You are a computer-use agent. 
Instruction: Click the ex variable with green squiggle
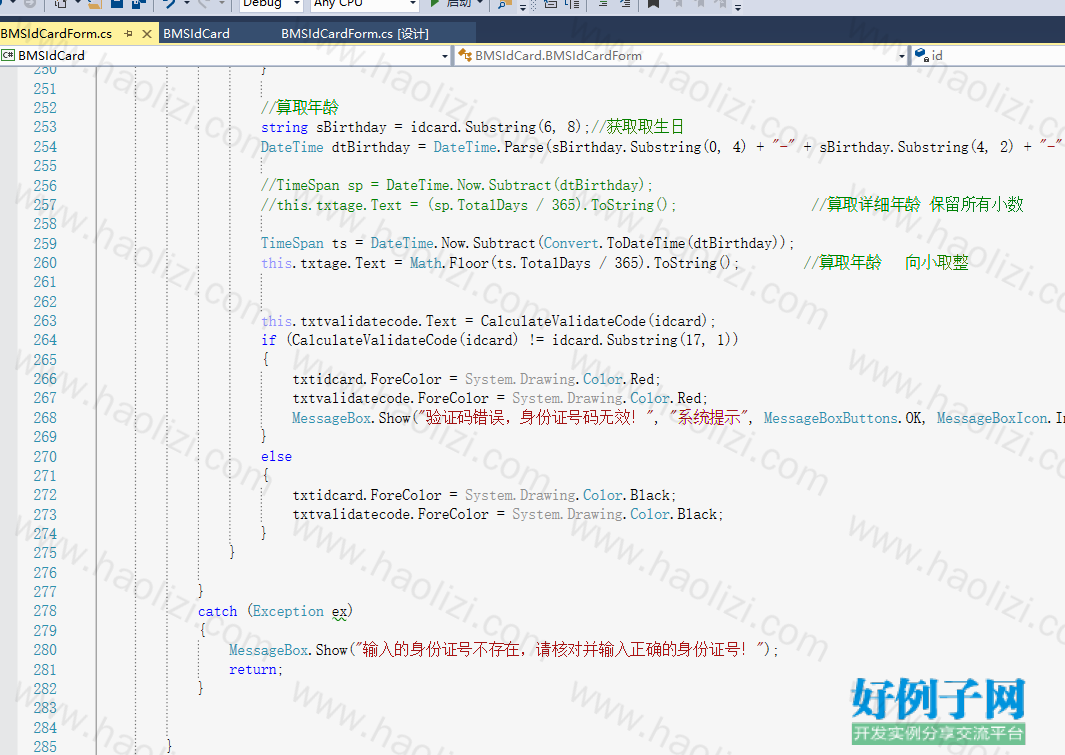tap(340, 612)
